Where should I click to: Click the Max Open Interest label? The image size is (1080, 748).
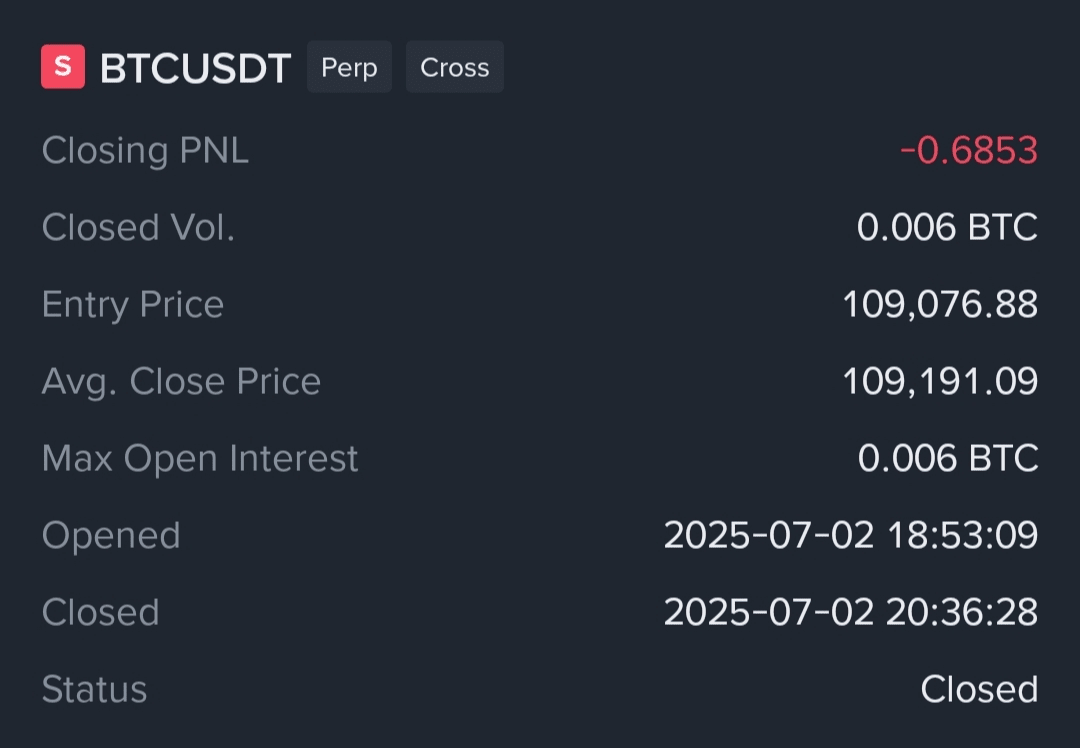tap(200, 458)
